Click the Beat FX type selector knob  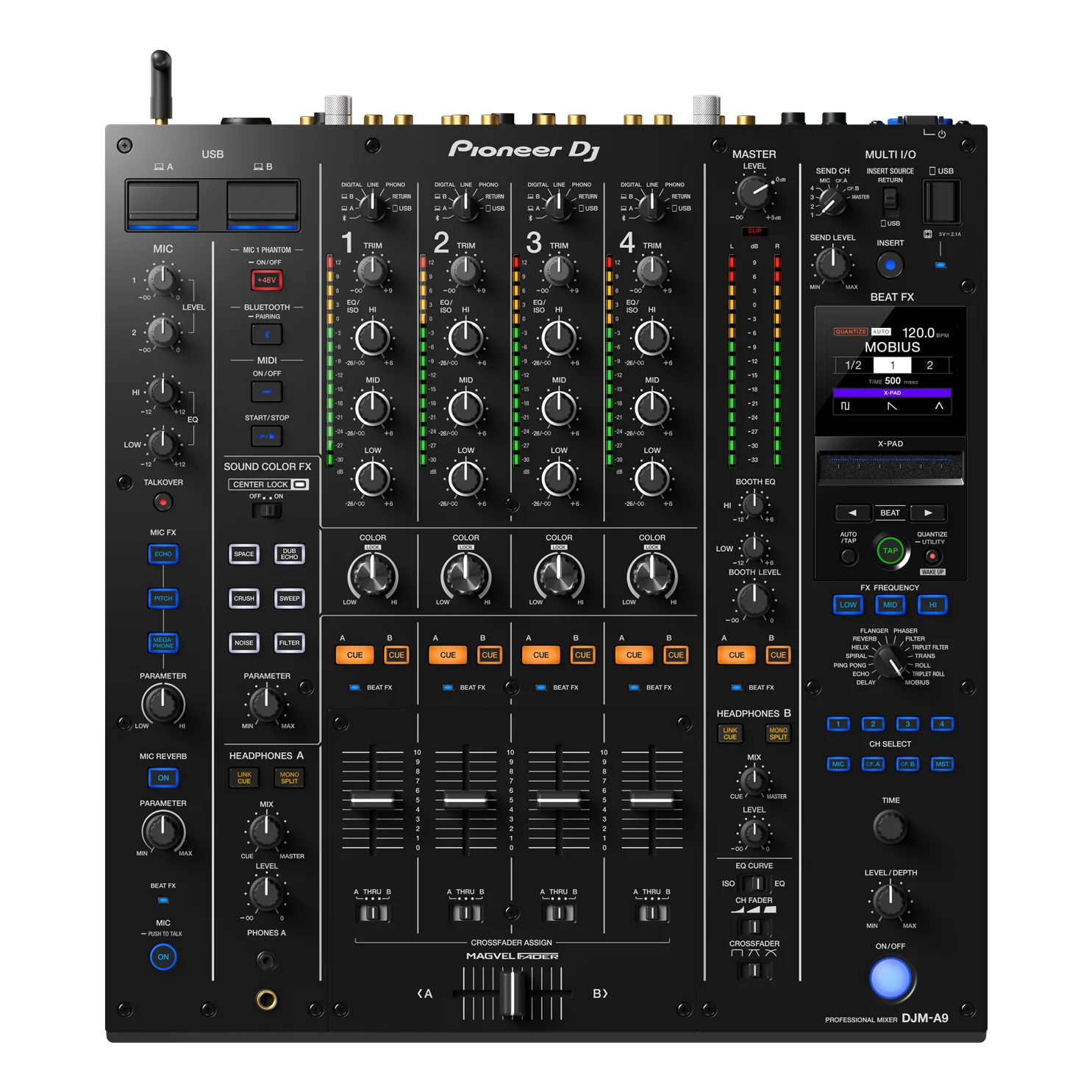(x=891, y=660)
